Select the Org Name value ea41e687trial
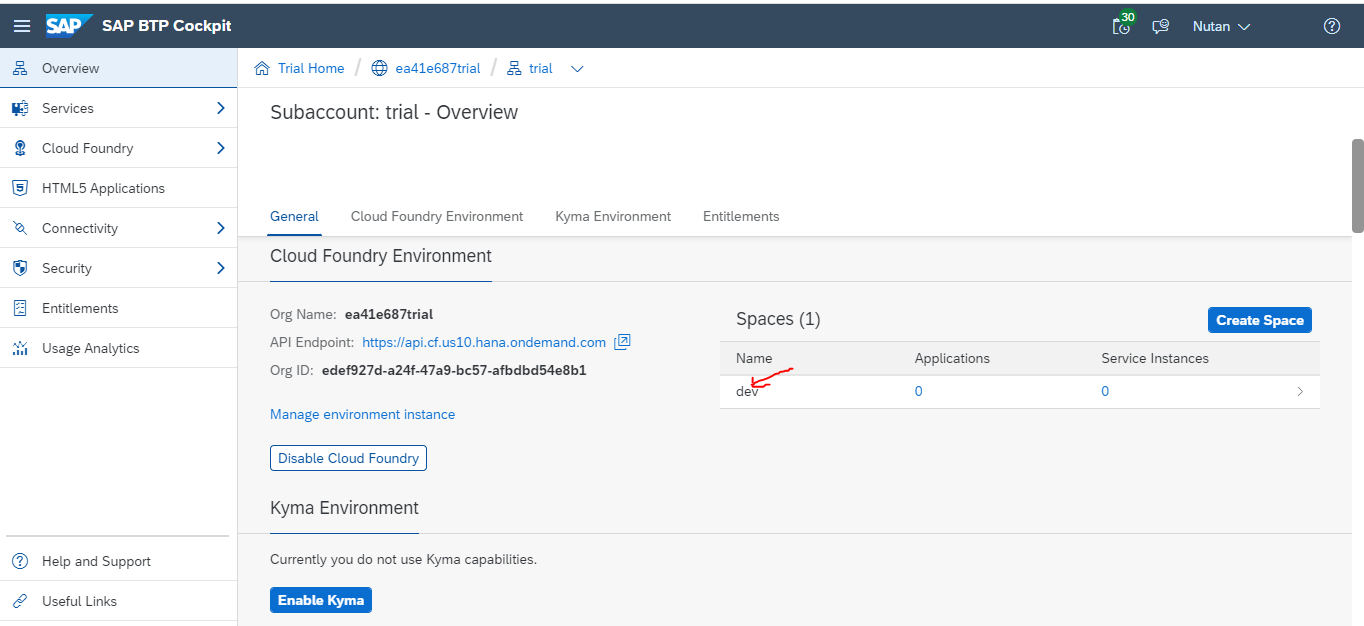 tap(389, 314)
